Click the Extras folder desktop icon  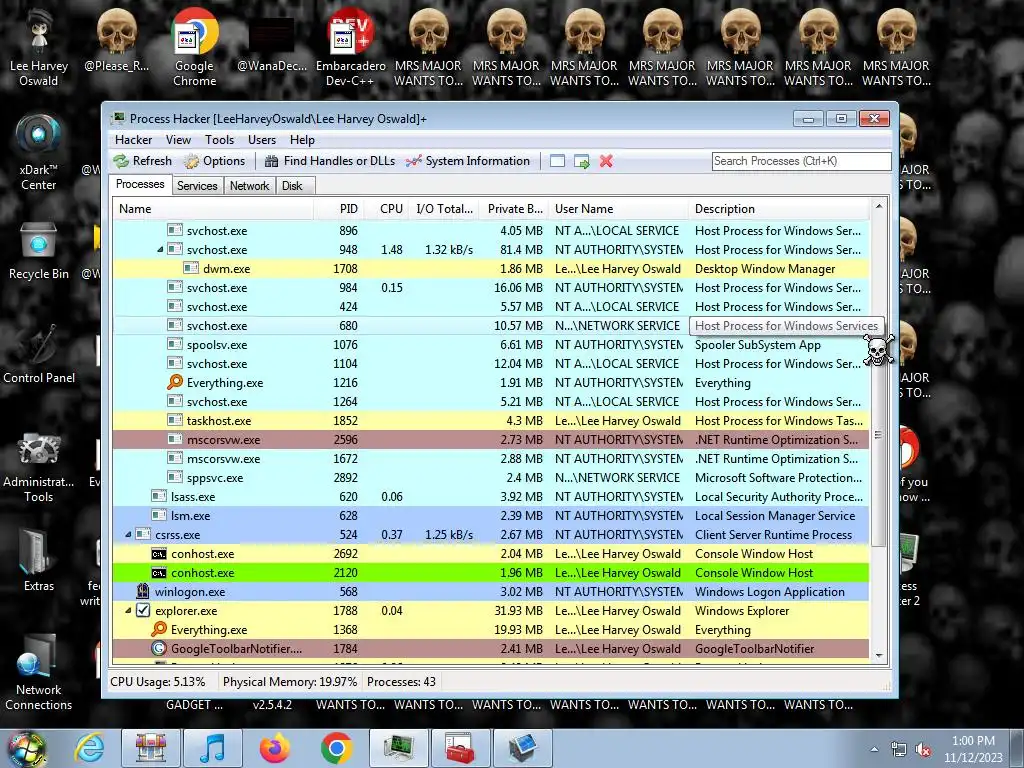pos(39,560)
